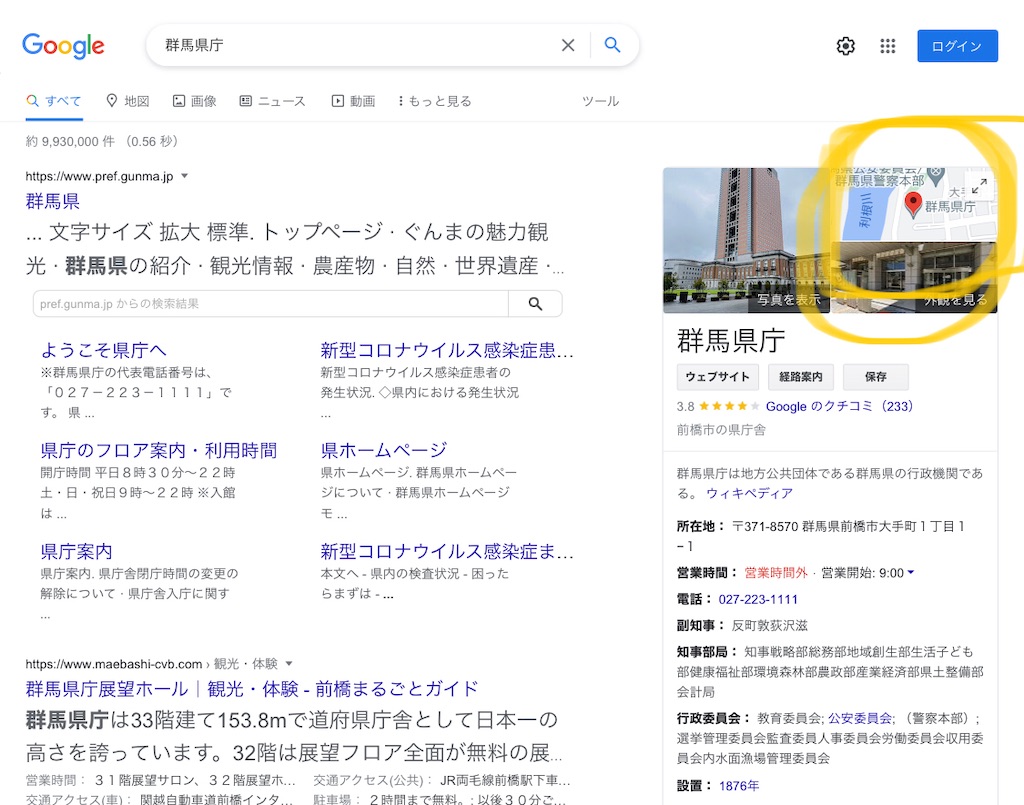Click phone number 027-223-1111
This screenshot has width=1024, height=805.
pos(758,599)
